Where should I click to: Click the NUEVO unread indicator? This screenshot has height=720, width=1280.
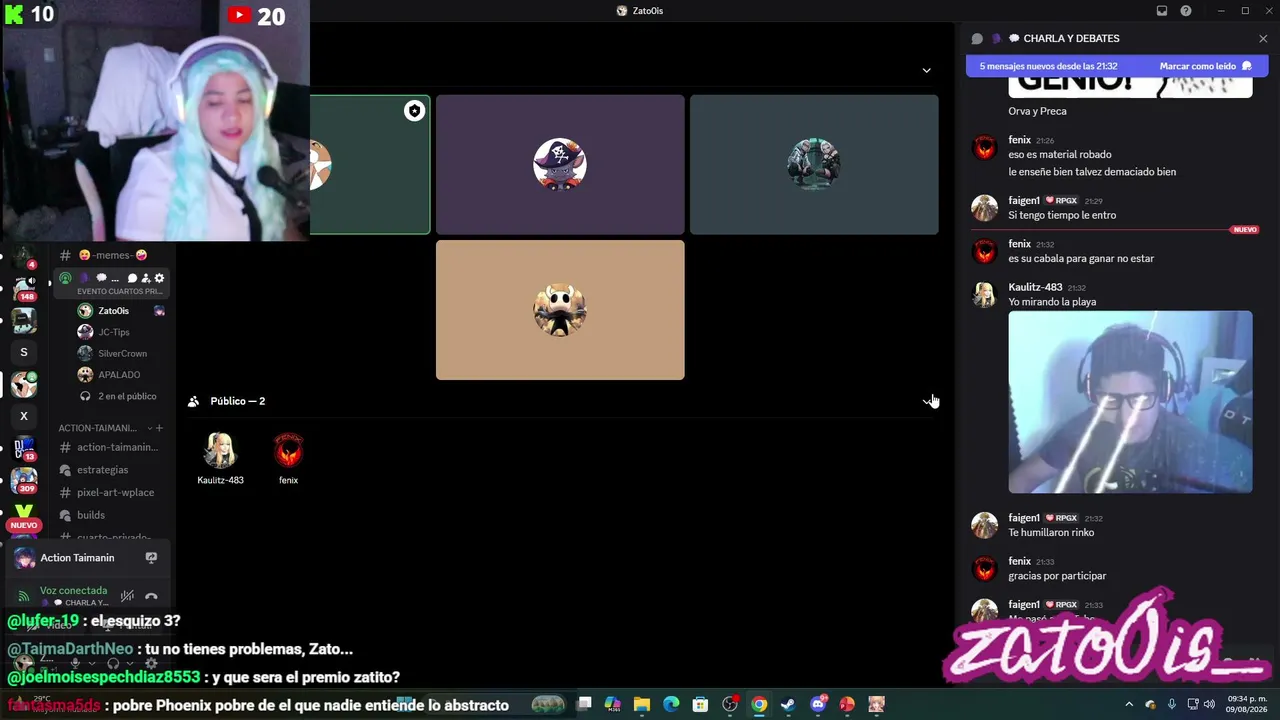24,525
